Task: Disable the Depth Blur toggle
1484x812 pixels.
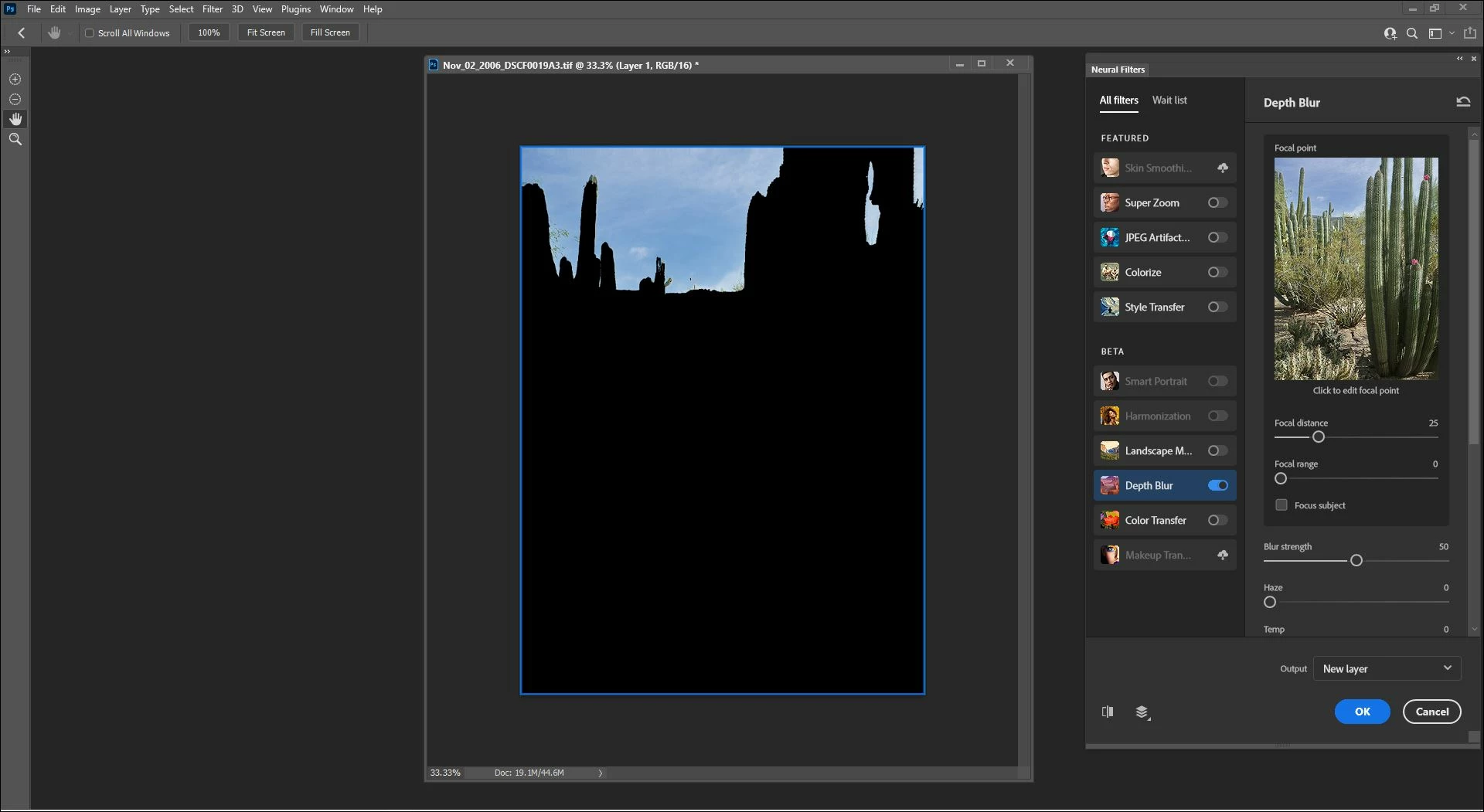Action: (1218, 485)
